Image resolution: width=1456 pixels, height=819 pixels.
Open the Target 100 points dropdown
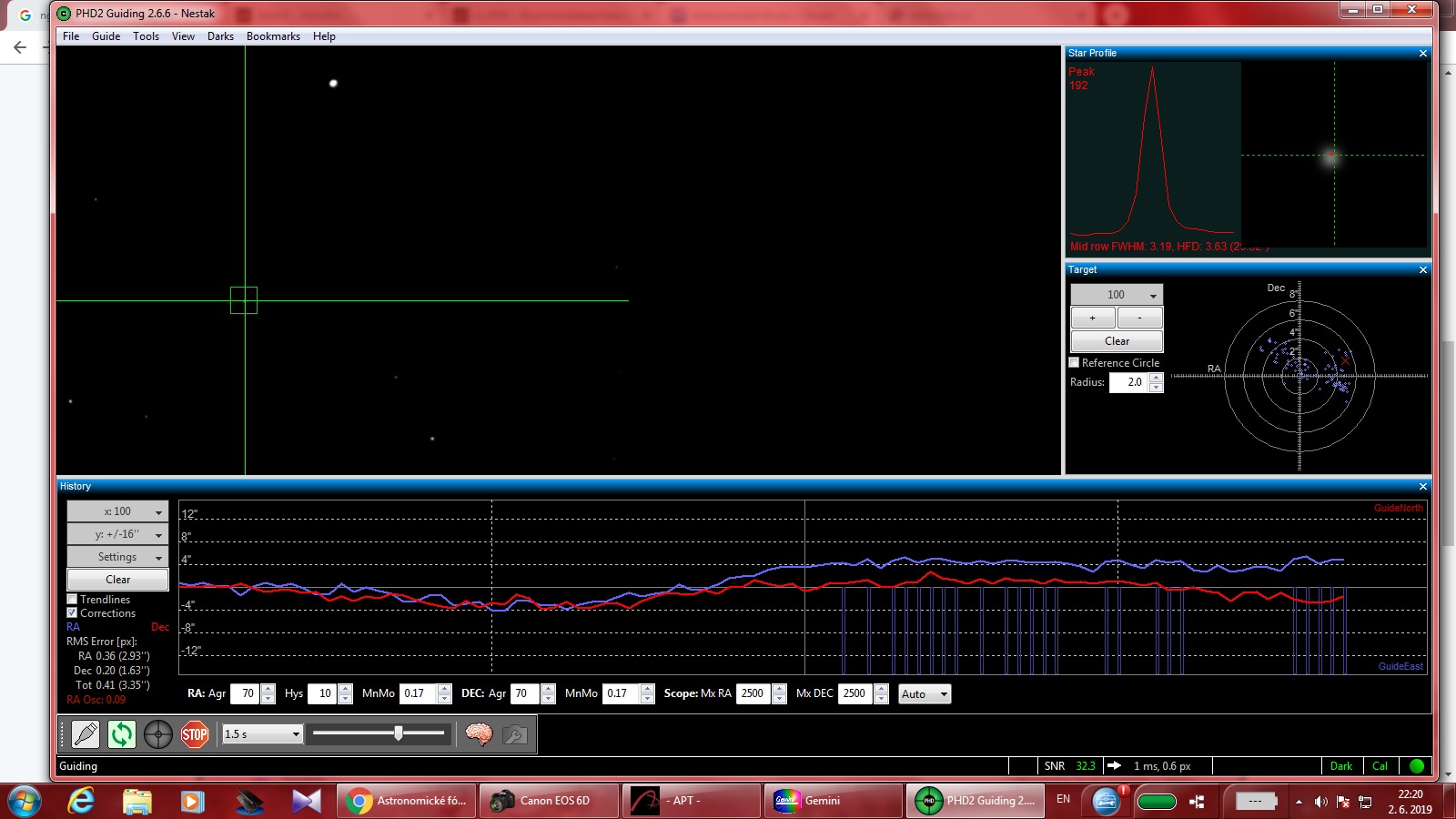tap(1117, 295)
